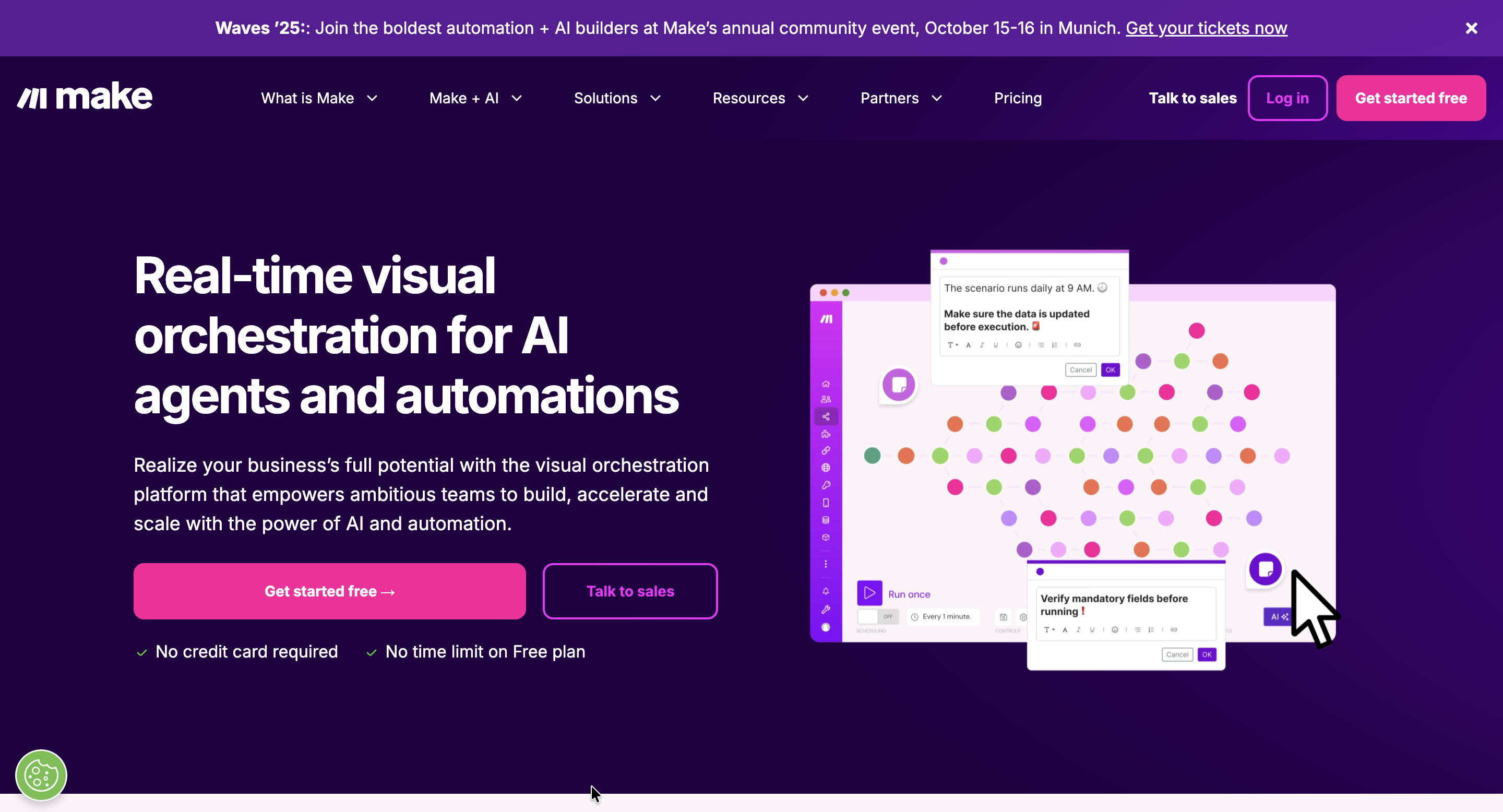Viewport: 1503px width, 812px height.
Task: Close the Waves '25 announcement banner
Action: pyautogui.click(x=1471, y=28)
